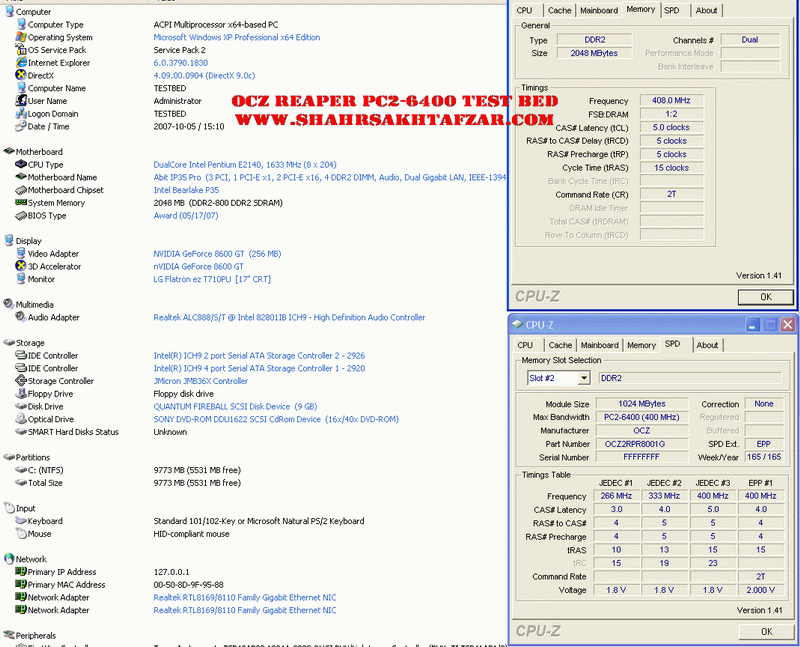
Task: Click the CPU Type chip icon
Action: (x=21, y=164)
